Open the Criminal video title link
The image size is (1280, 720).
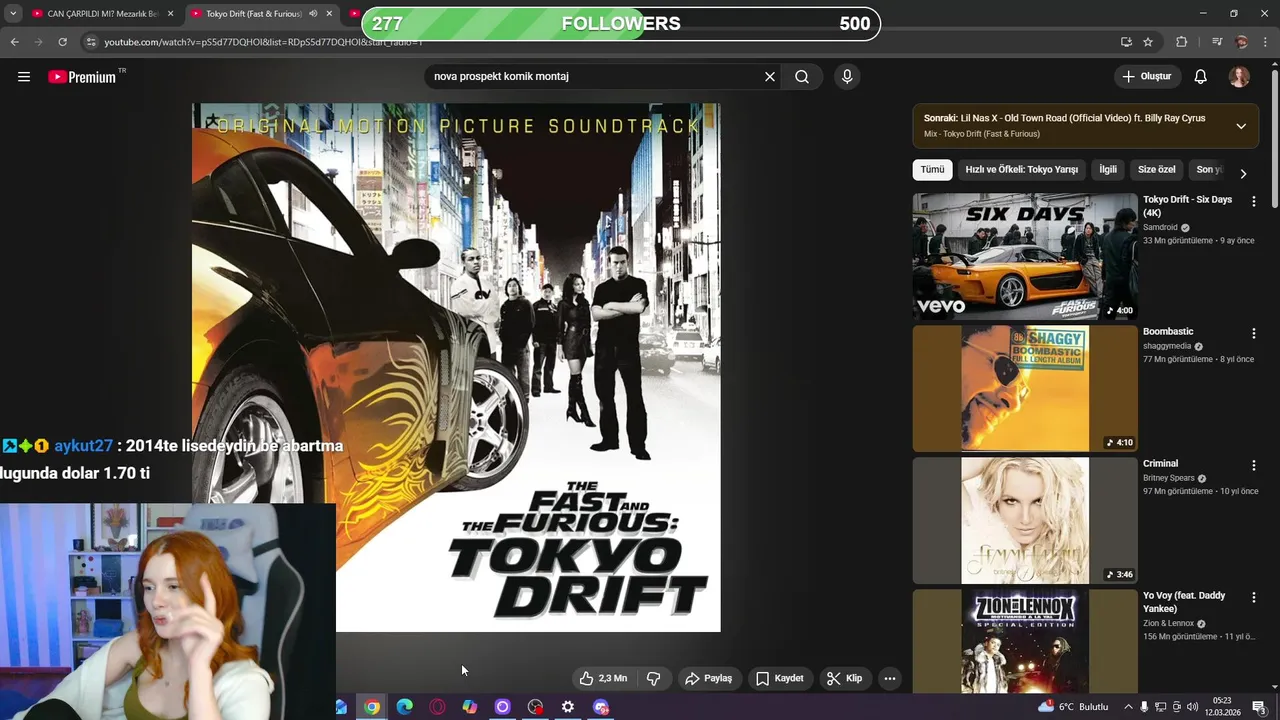(x=1161, y=463)
